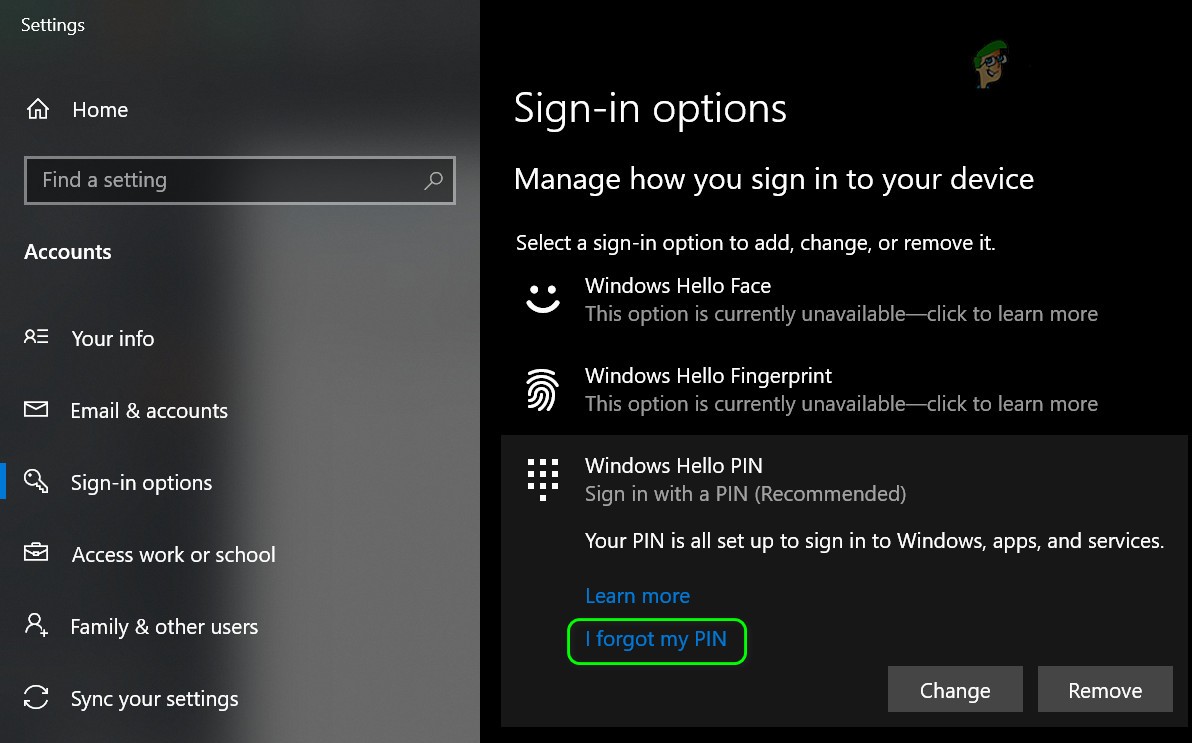Select the Your info person icon

click(x=36, y=338)
